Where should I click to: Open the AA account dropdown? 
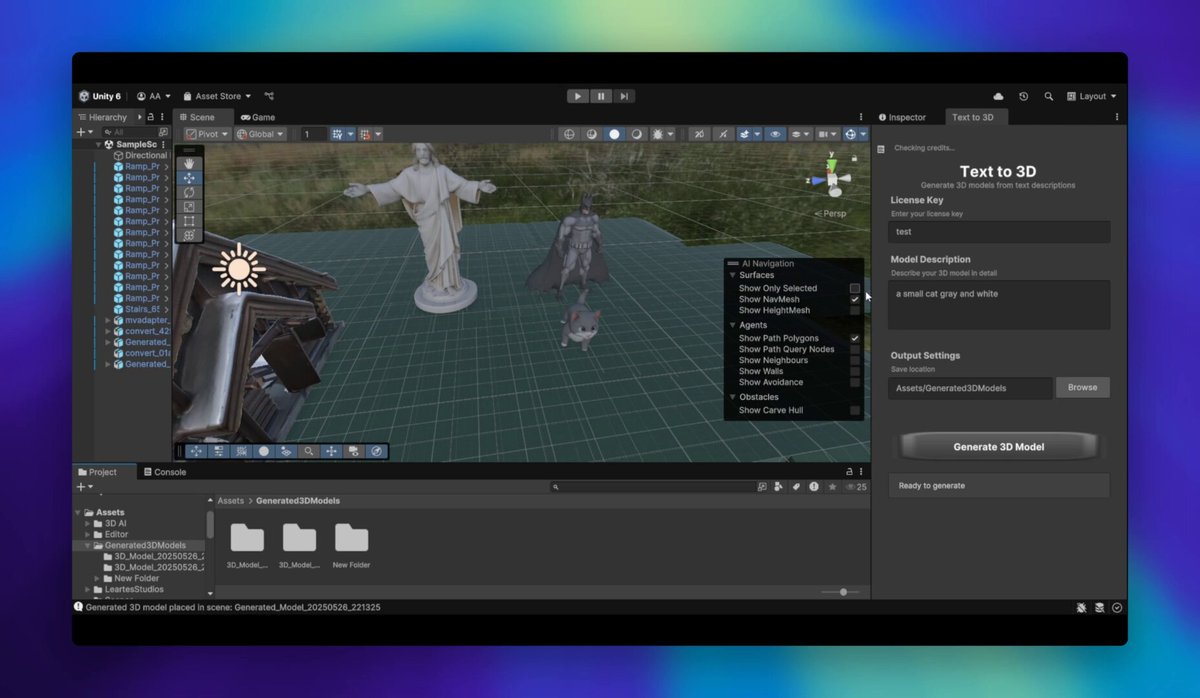(154, 96)
